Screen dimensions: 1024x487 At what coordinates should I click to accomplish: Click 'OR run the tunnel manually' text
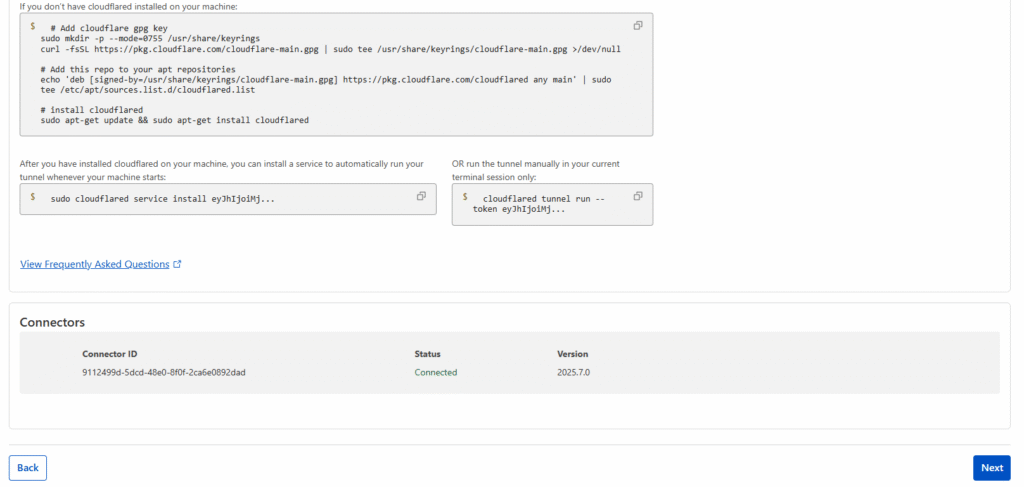click(536, 170)
